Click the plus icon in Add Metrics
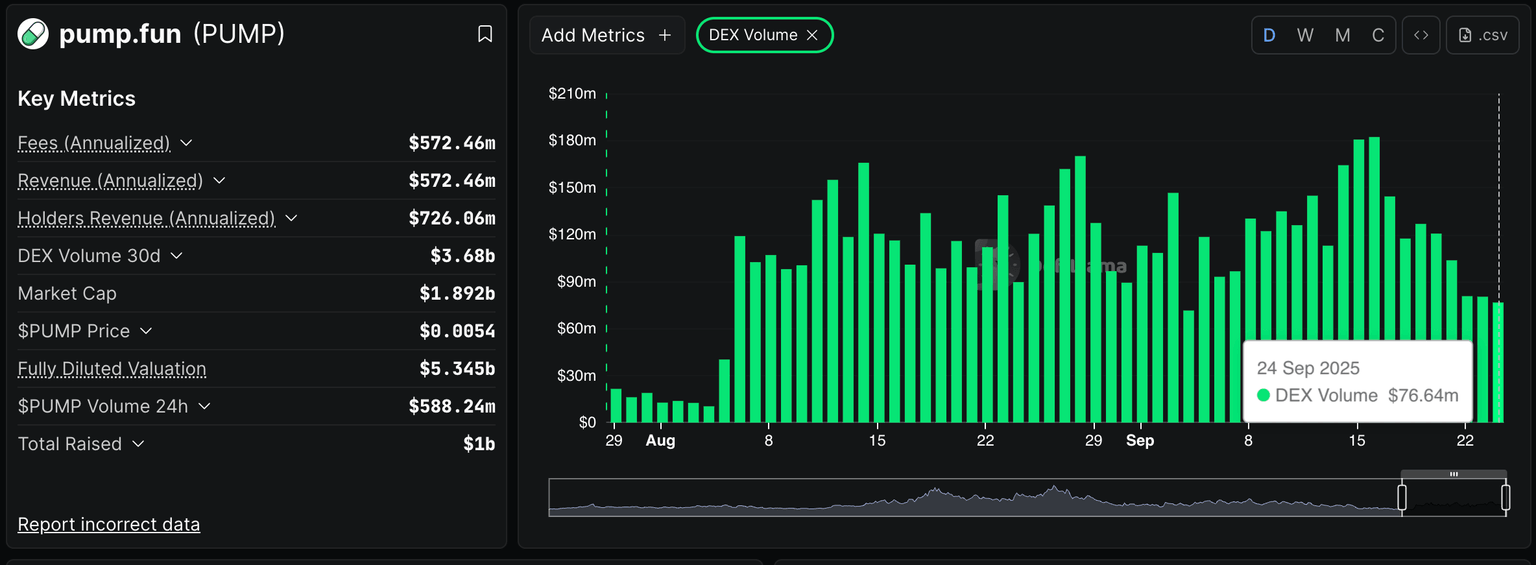Viewport: 1536px width, 565px height. point(665,35)
